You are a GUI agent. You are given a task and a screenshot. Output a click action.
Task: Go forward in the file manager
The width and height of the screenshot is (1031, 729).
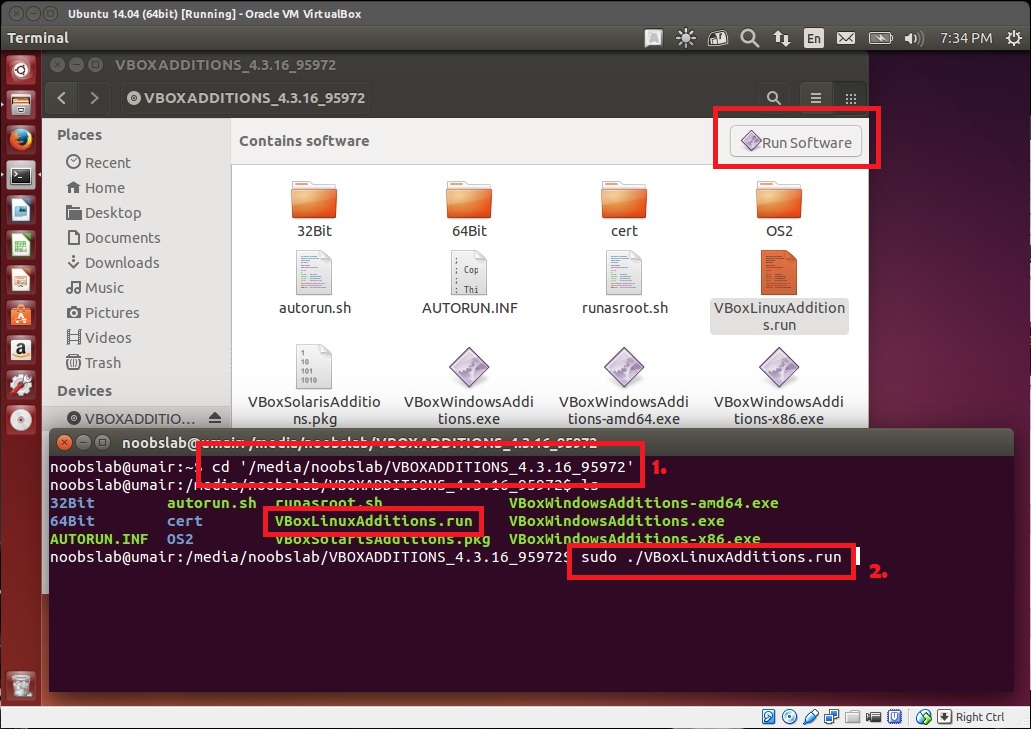point(94,98)
